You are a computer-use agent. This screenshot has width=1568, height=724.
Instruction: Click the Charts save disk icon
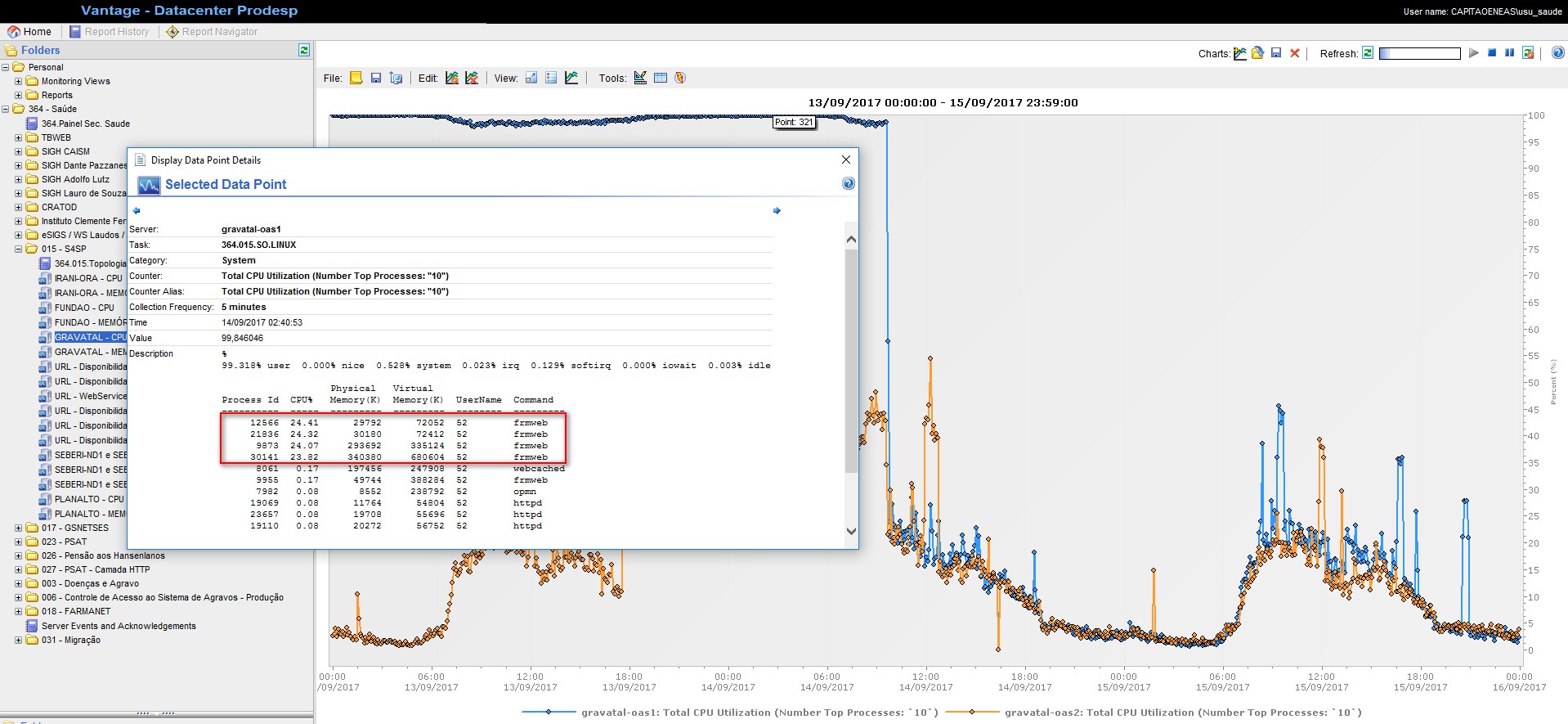1276,53
